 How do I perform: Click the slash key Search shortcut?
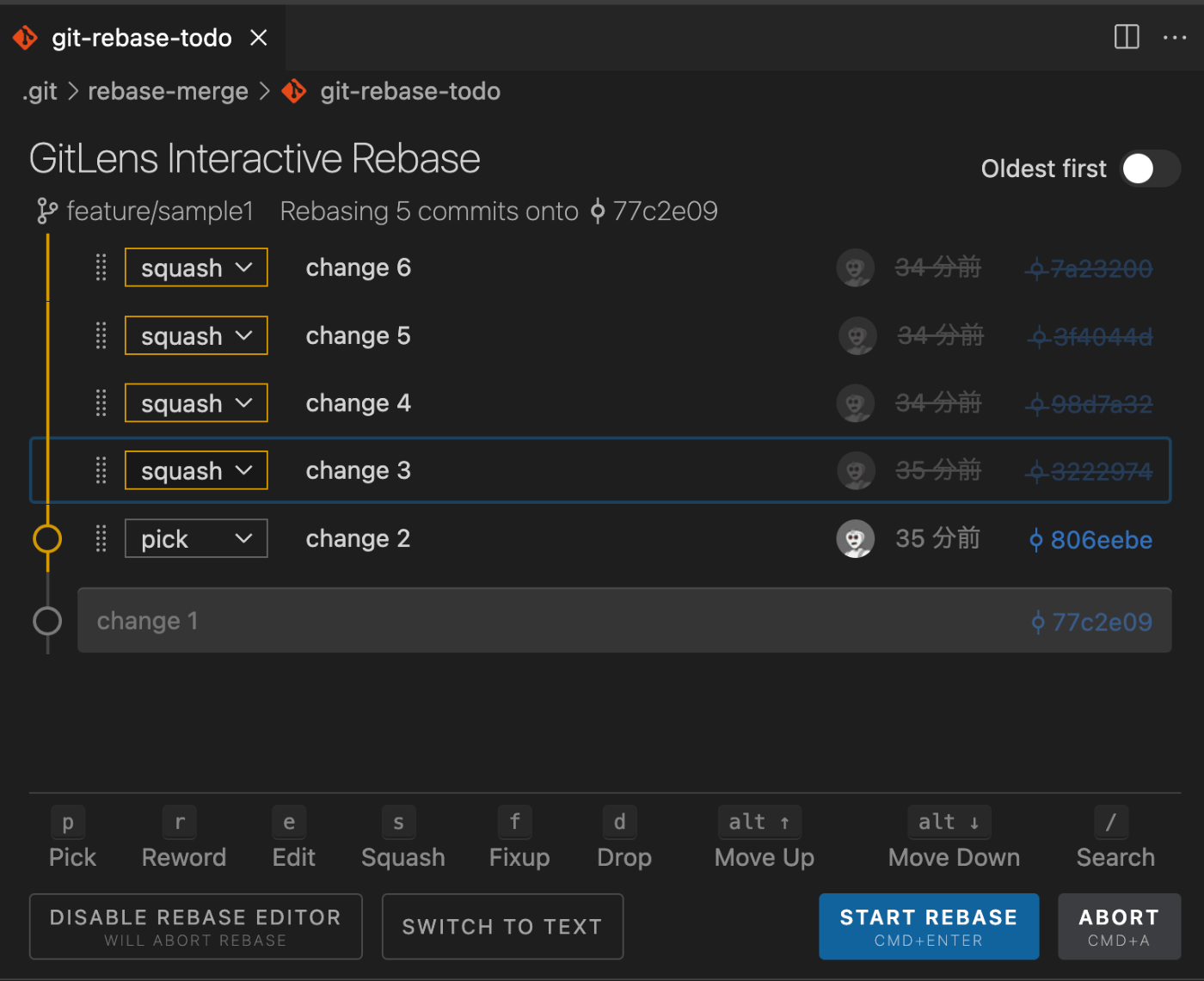coord(1115,837)
